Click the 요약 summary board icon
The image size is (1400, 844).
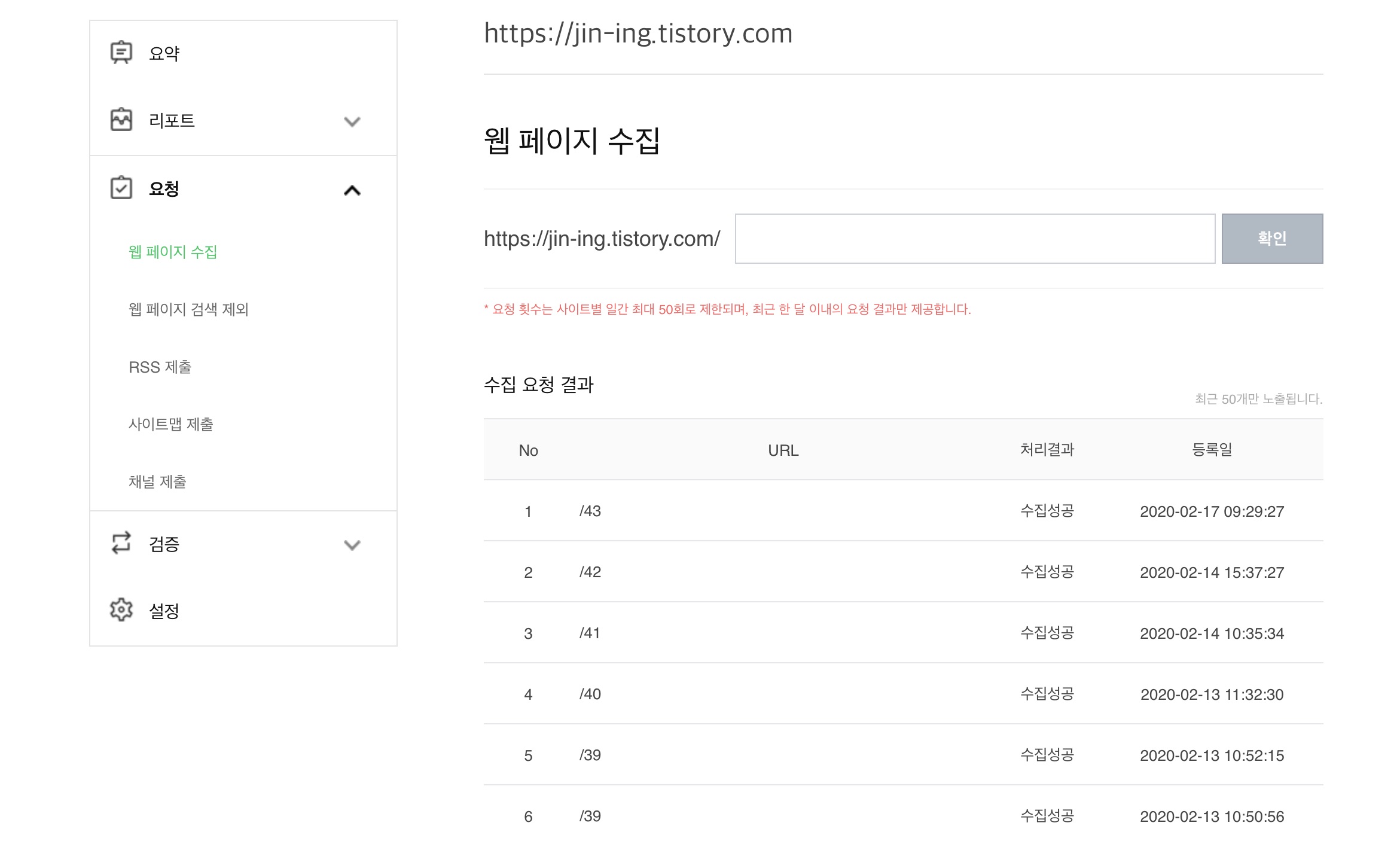tap(121, 53)
